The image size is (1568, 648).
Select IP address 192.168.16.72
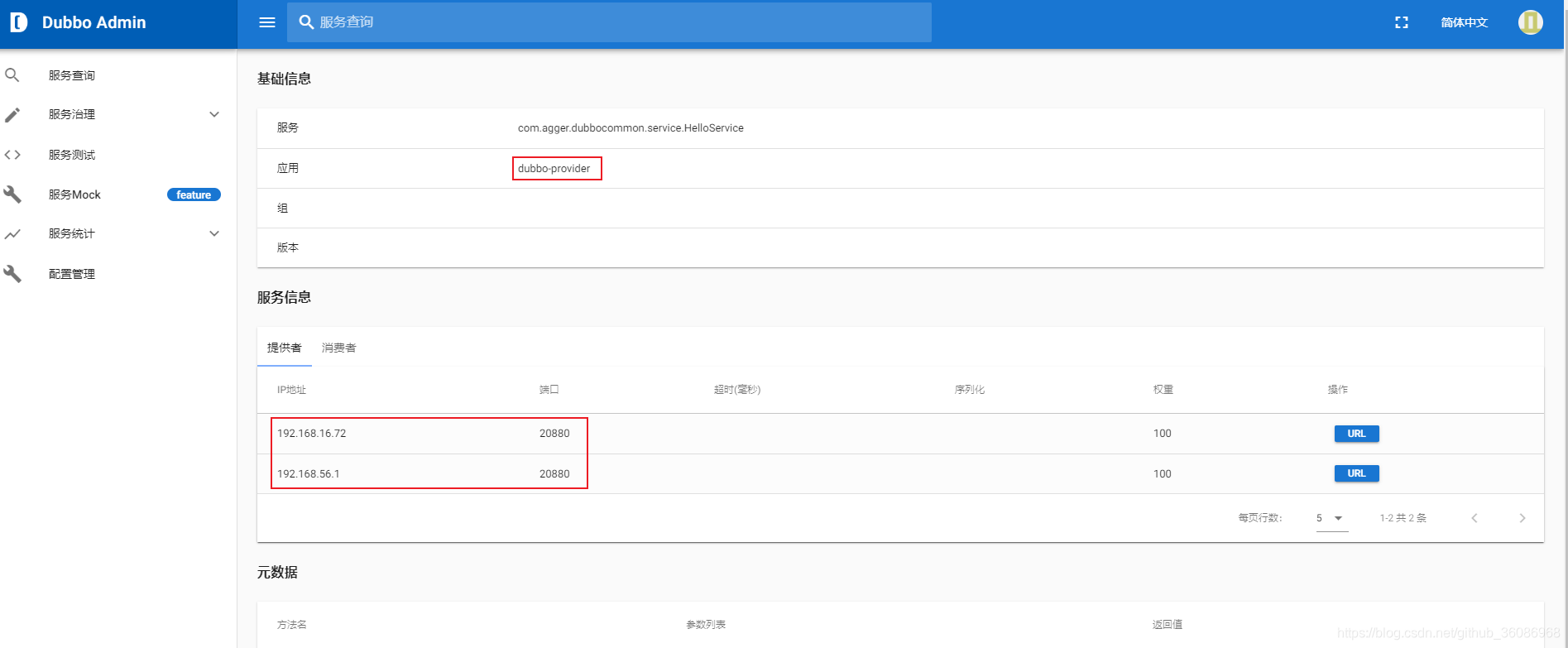coord(312,434)
